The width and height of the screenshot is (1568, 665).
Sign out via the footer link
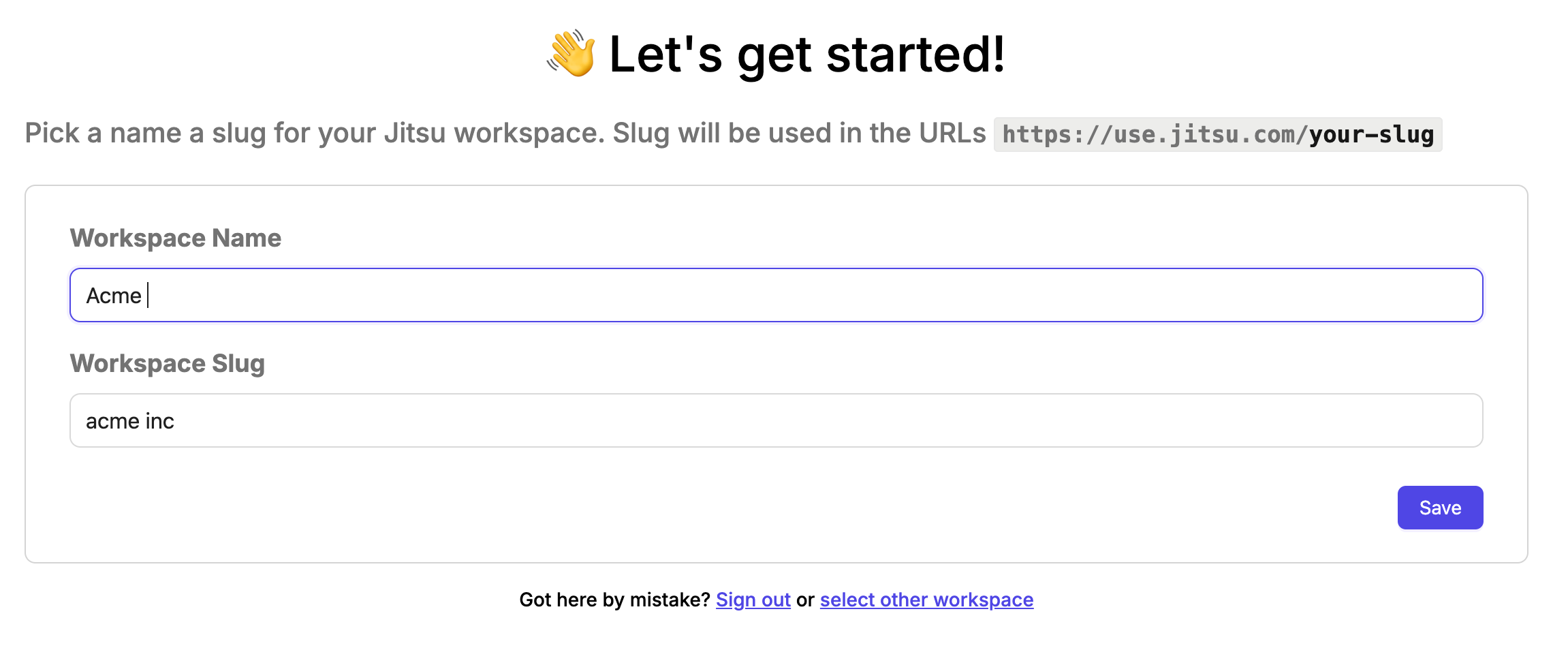point(753,600)
